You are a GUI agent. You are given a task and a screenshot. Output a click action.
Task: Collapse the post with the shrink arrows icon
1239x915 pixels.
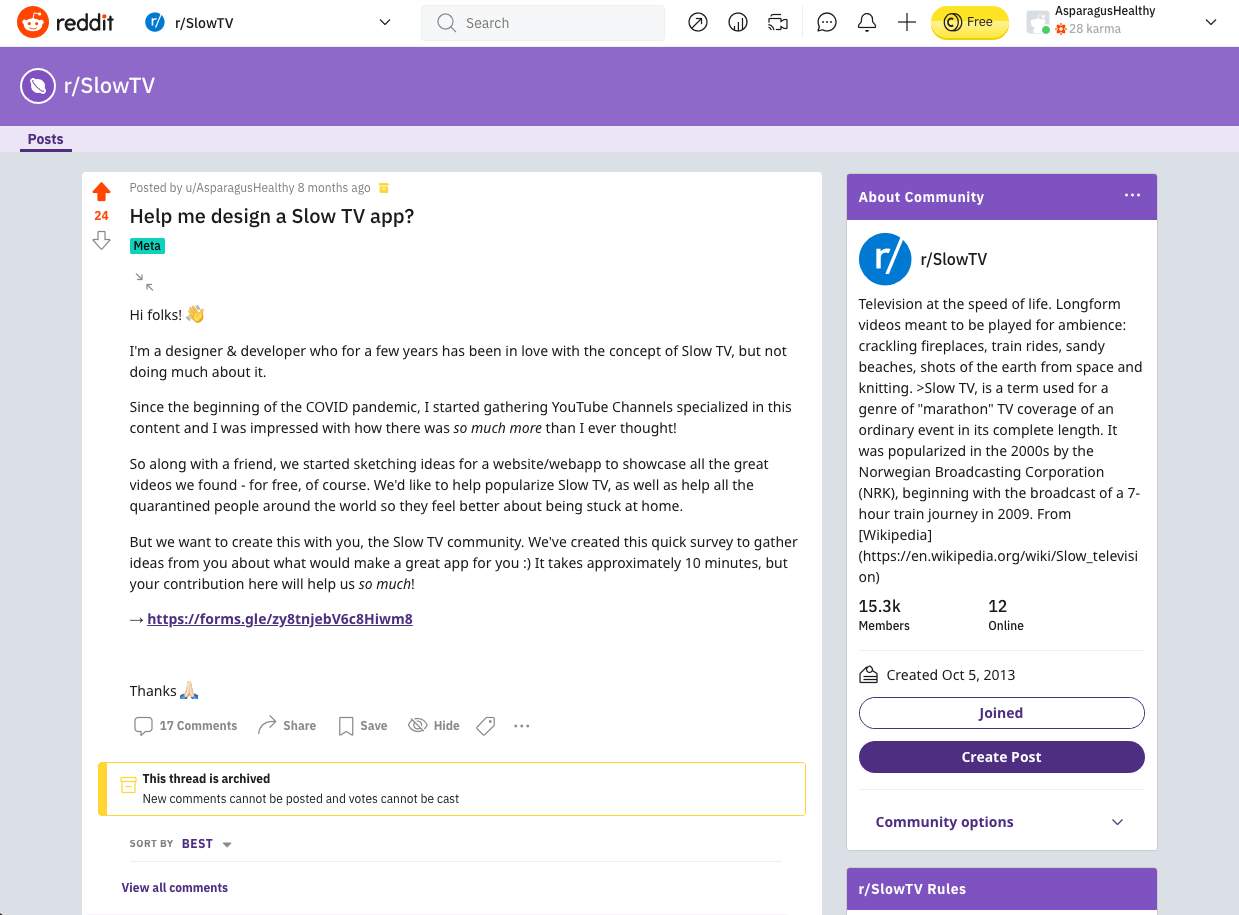click(x=144, y=282)
